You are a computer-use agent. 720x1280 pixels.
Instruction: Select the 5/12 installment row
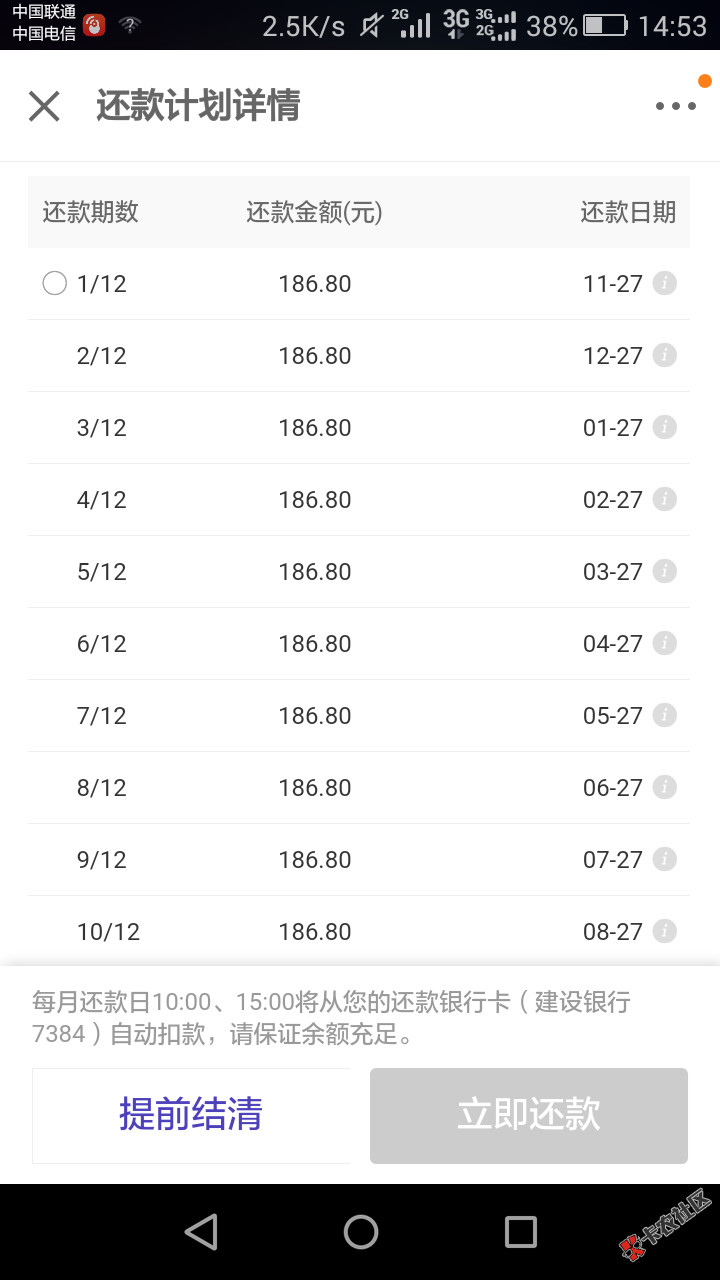coord(359,572)
